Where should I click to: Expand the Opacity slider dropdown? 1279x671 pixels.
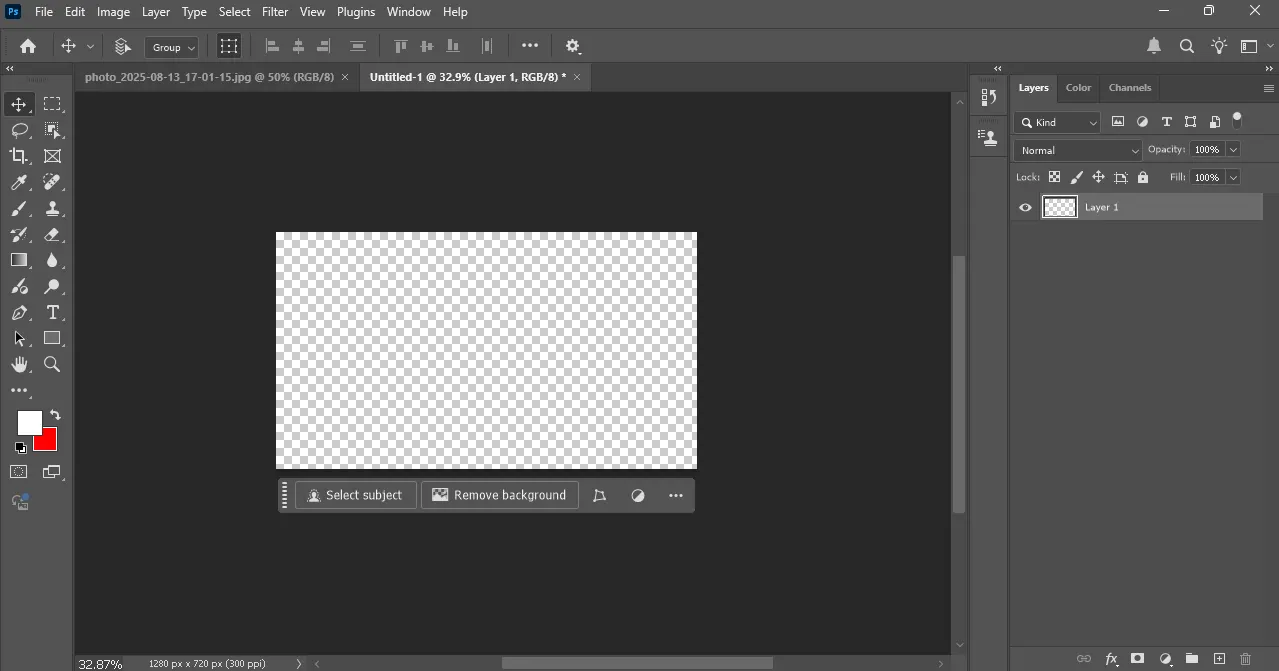(1233, 149)
